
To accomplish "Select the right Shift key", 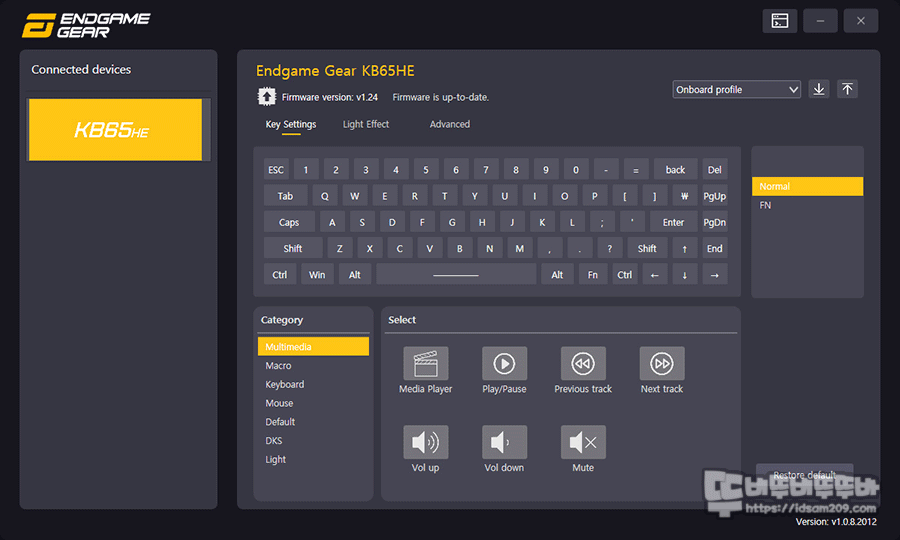I will point(647,248).
